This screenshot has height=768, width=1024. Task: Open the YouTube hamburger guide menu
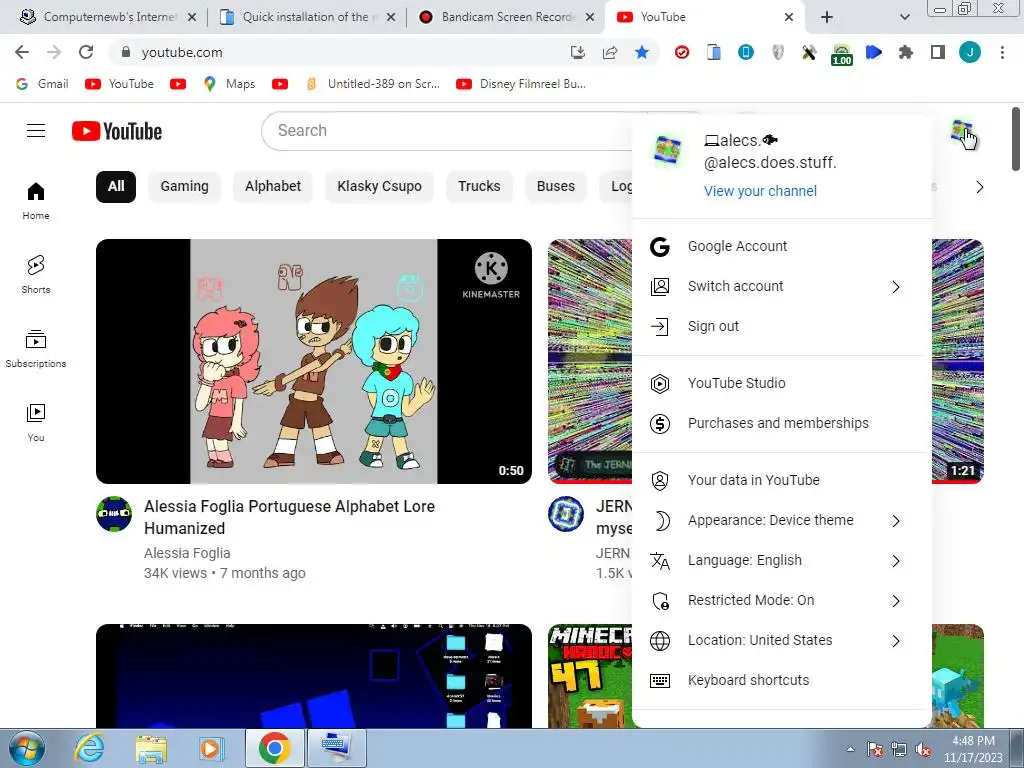(36, 131)
